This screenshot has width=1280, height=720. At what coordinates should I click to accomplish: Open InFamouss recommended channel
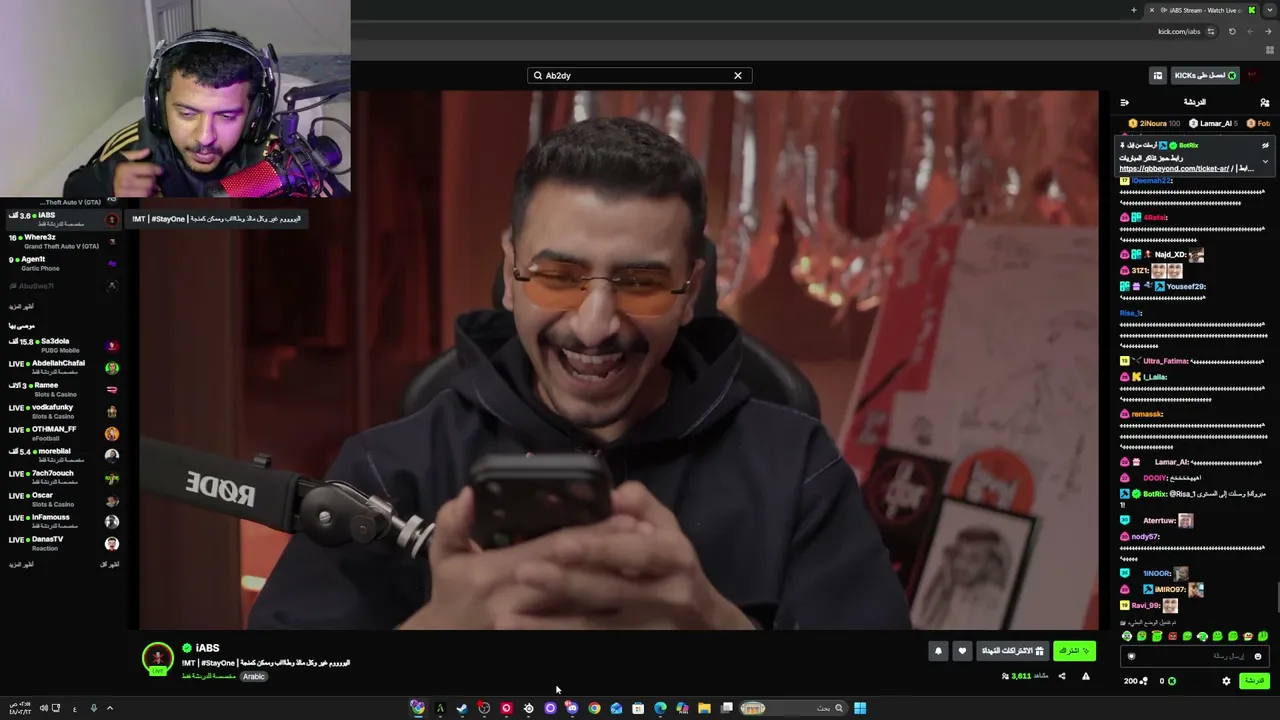click(62, 521)
